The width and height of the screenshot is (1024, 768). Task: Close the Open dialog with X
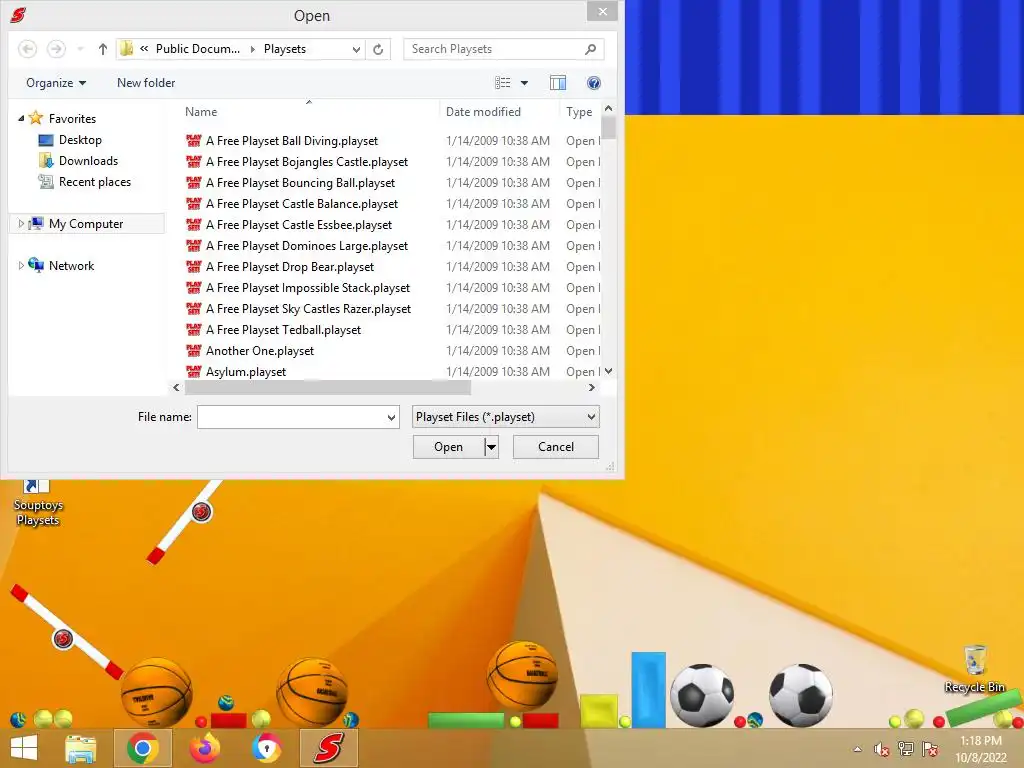tap(603, 11)
